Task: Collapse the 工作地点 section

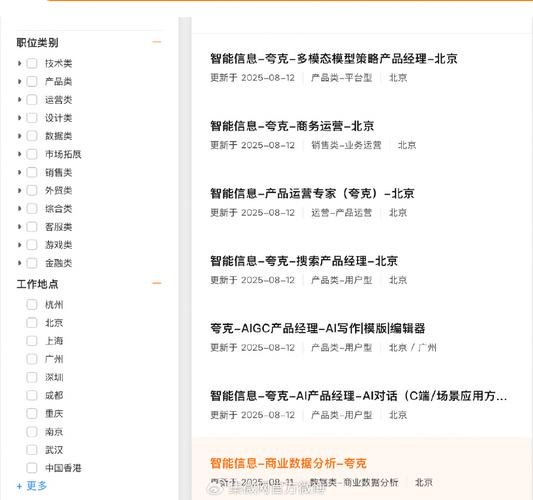Action: click(x=157, y=283)
